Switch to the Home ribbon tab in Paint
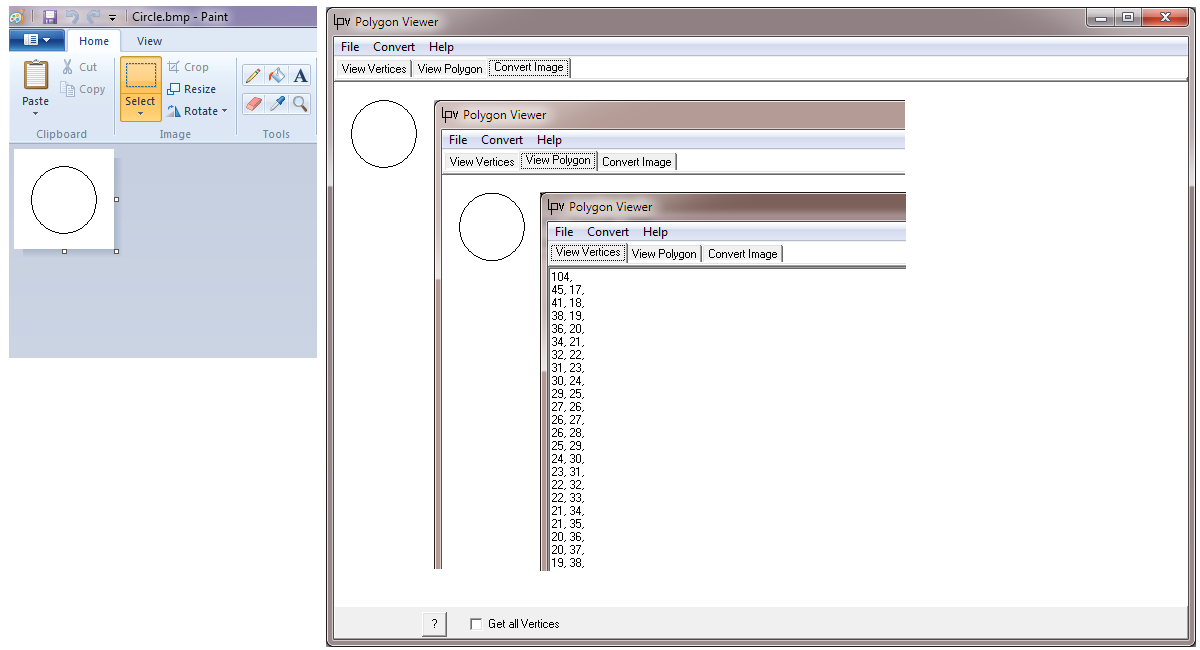The height and width of the screenshot is (650, 1200). tap(94, 41)
